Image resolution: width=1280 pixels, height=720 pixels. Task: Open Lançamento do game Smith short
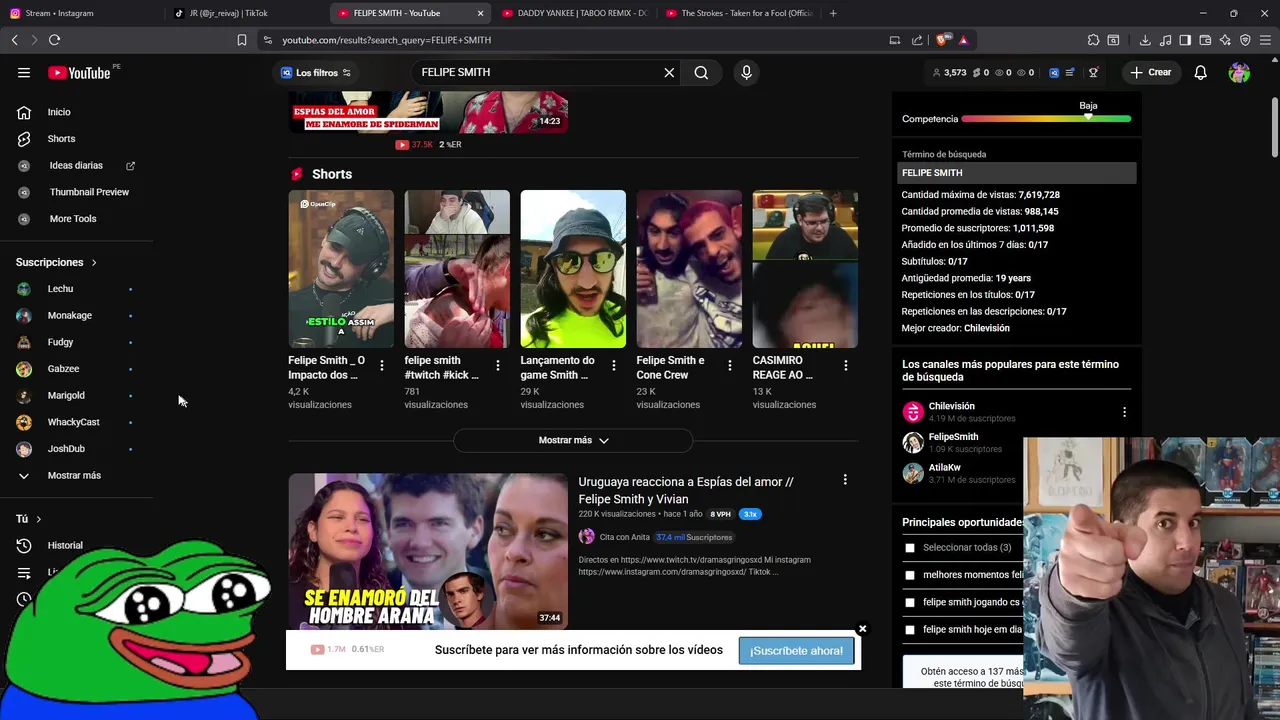point(573,269)
